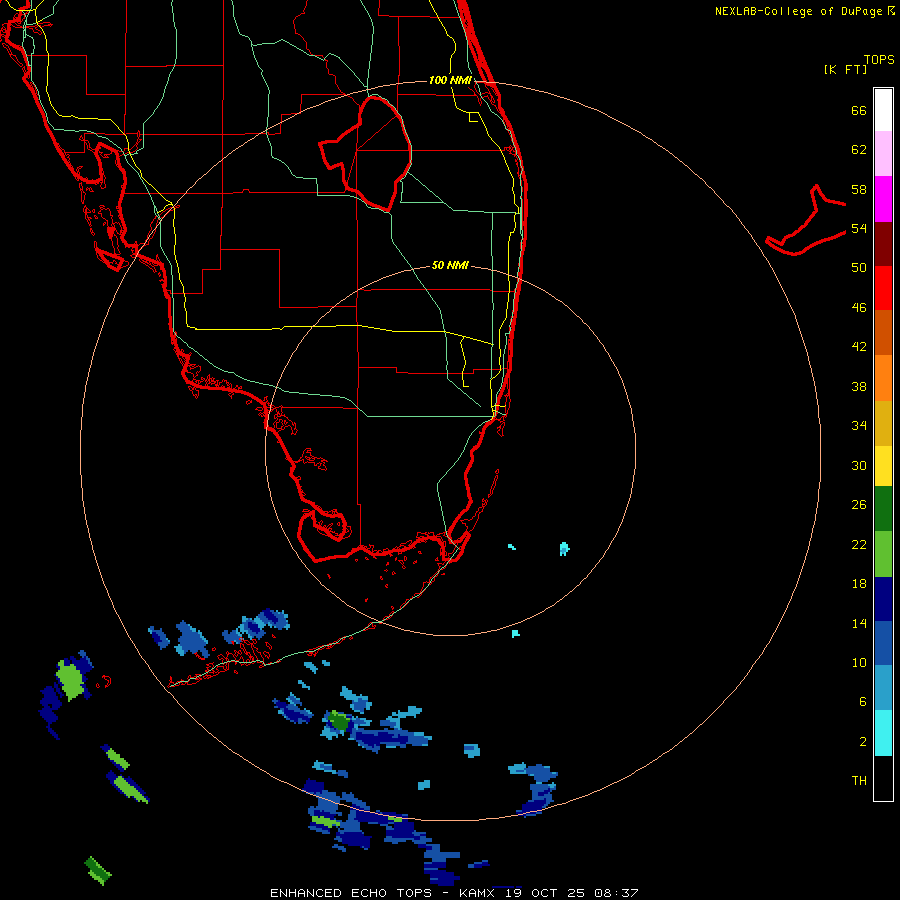Click the 38 legend value

click(859, 386)
